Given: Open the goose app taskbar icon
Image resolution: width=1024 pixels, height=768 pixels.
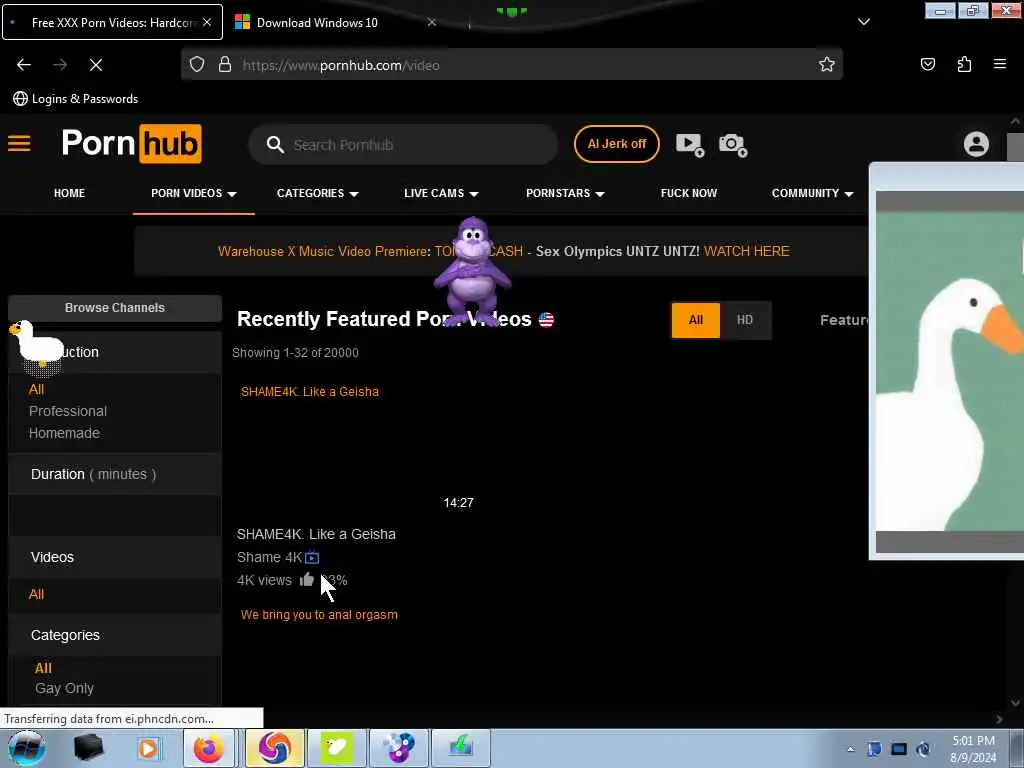Looking at the screenshot, I should tap(336, 748).
